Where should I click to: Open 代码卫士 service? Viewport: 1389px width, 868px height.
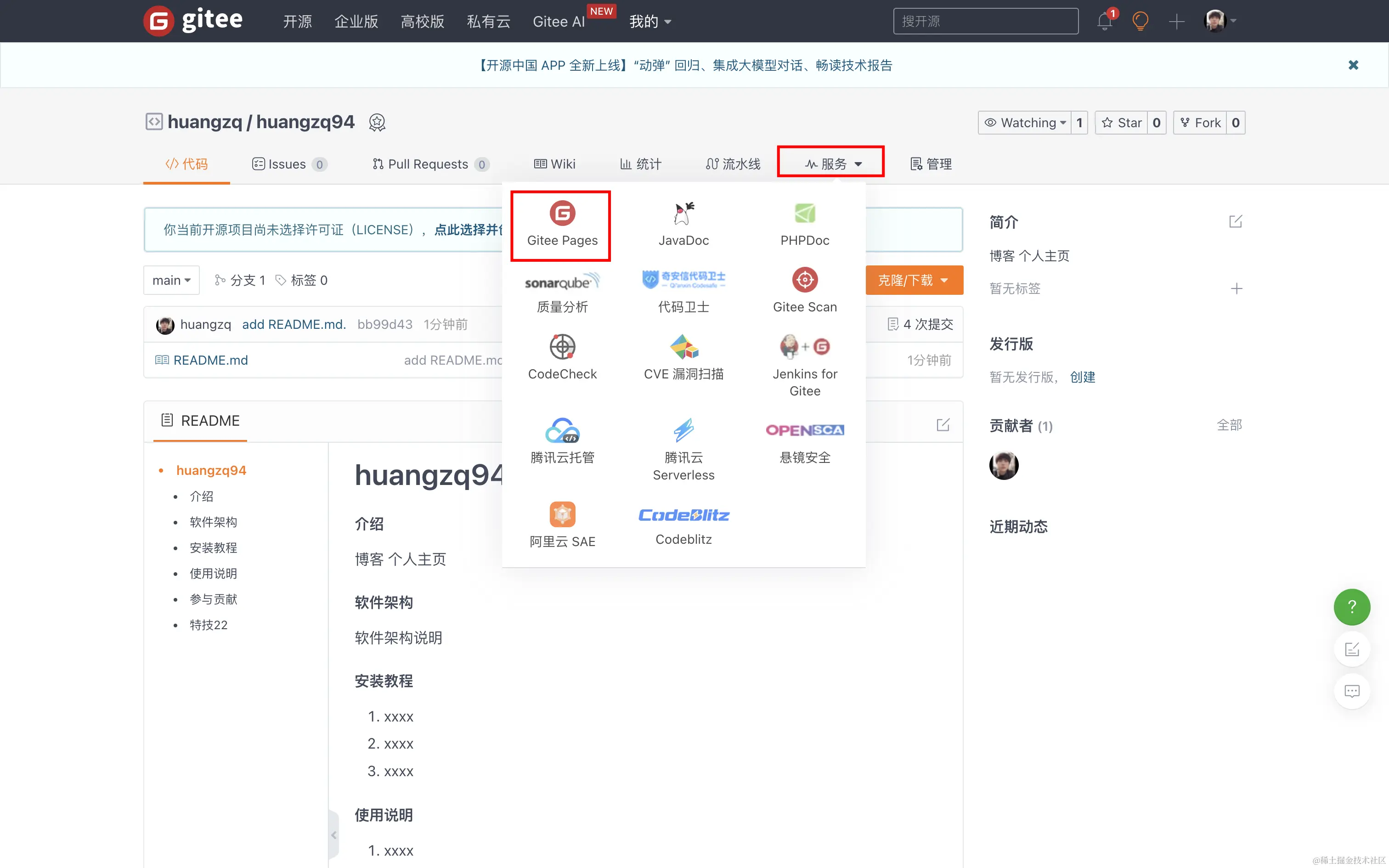[683, 292]
